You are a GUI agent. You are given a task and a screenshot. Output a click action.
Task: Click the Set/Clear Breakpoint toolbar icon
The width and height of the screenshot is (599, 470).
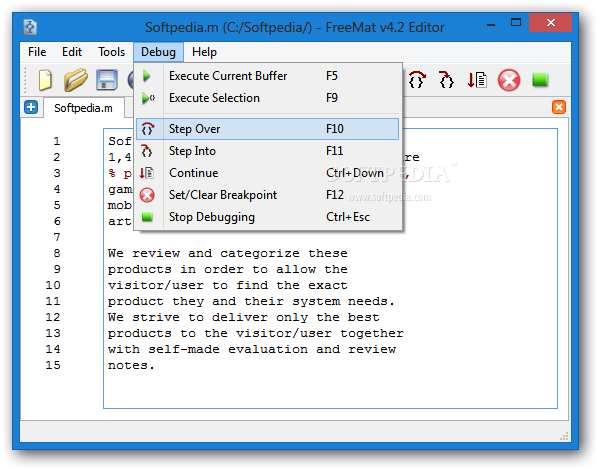(509, 80)
